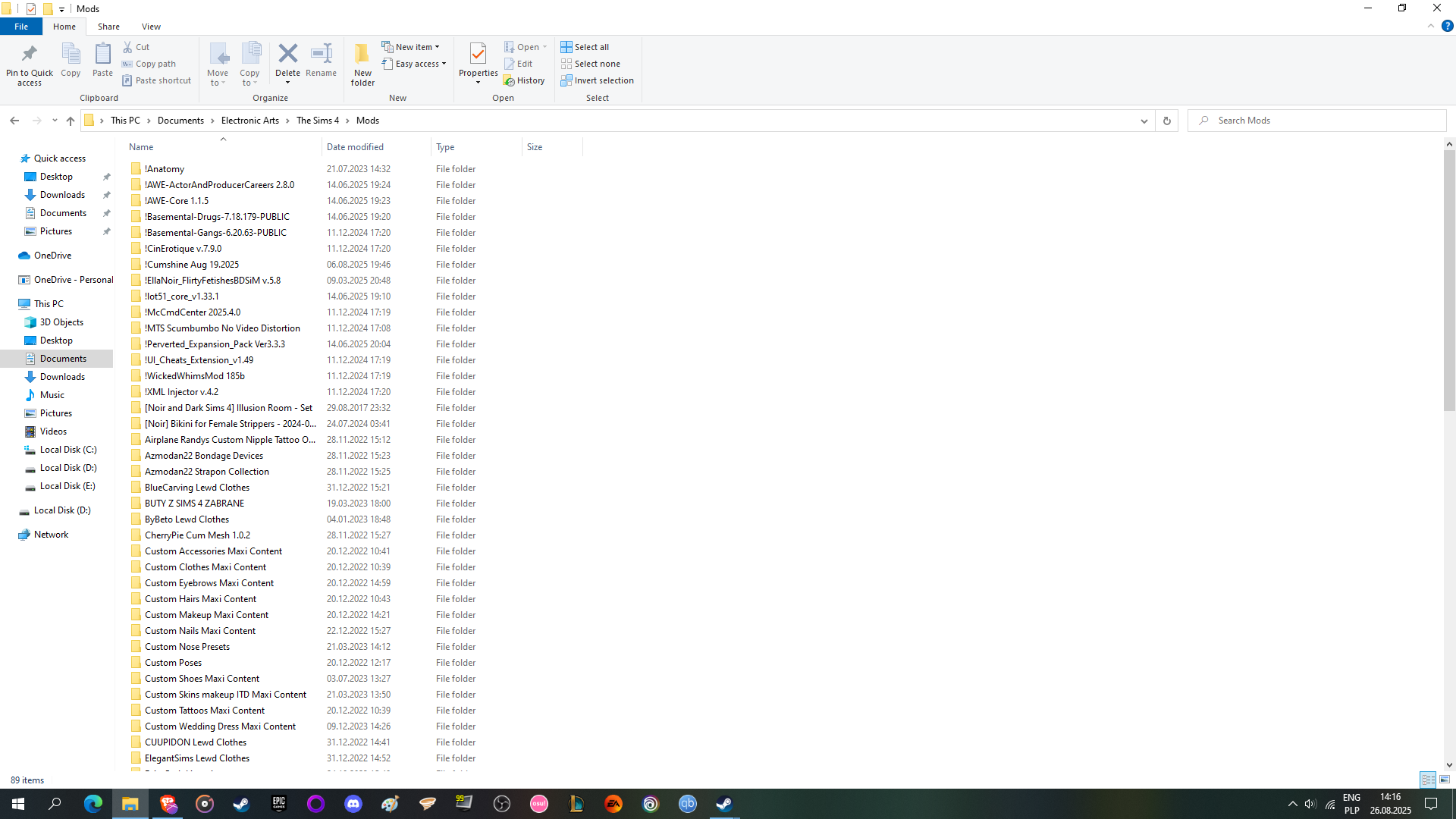Select the "Custom Nose Presets" folder
The width and height of the screenshot is (1456, 819).
point(187,647)
